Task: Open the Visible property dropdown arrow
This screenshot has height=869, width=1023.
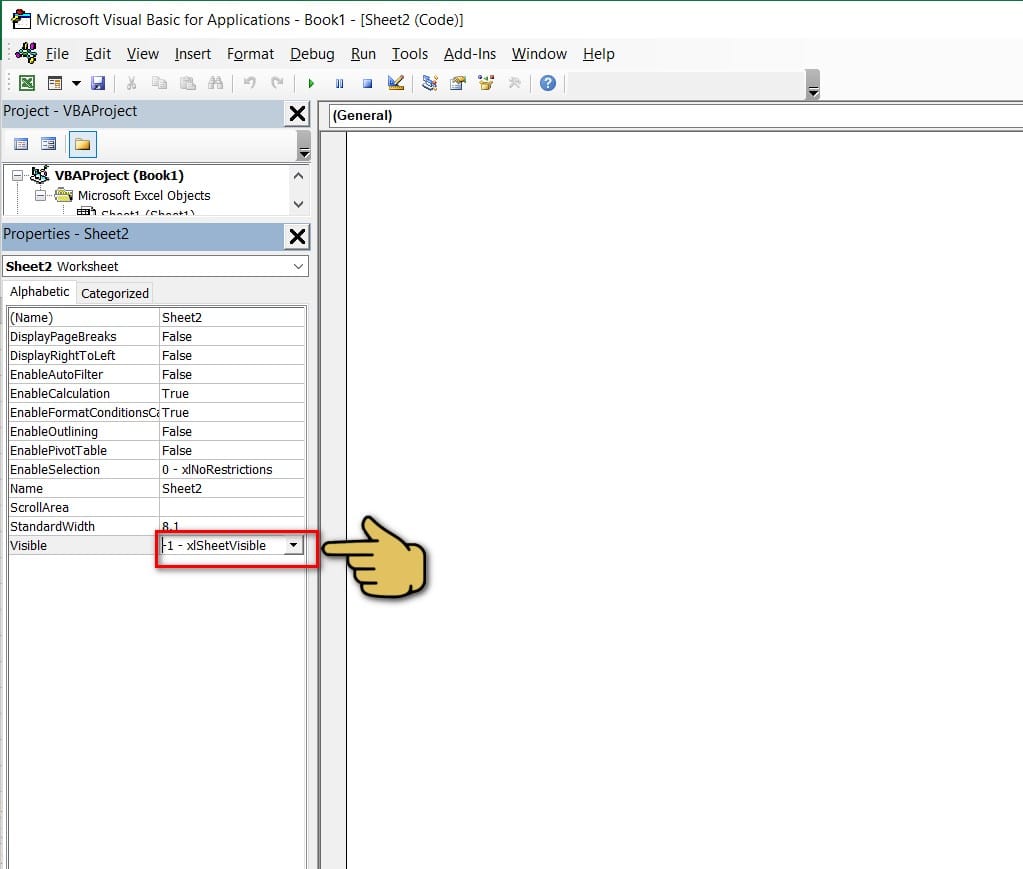Action: (x=292, y=546)
